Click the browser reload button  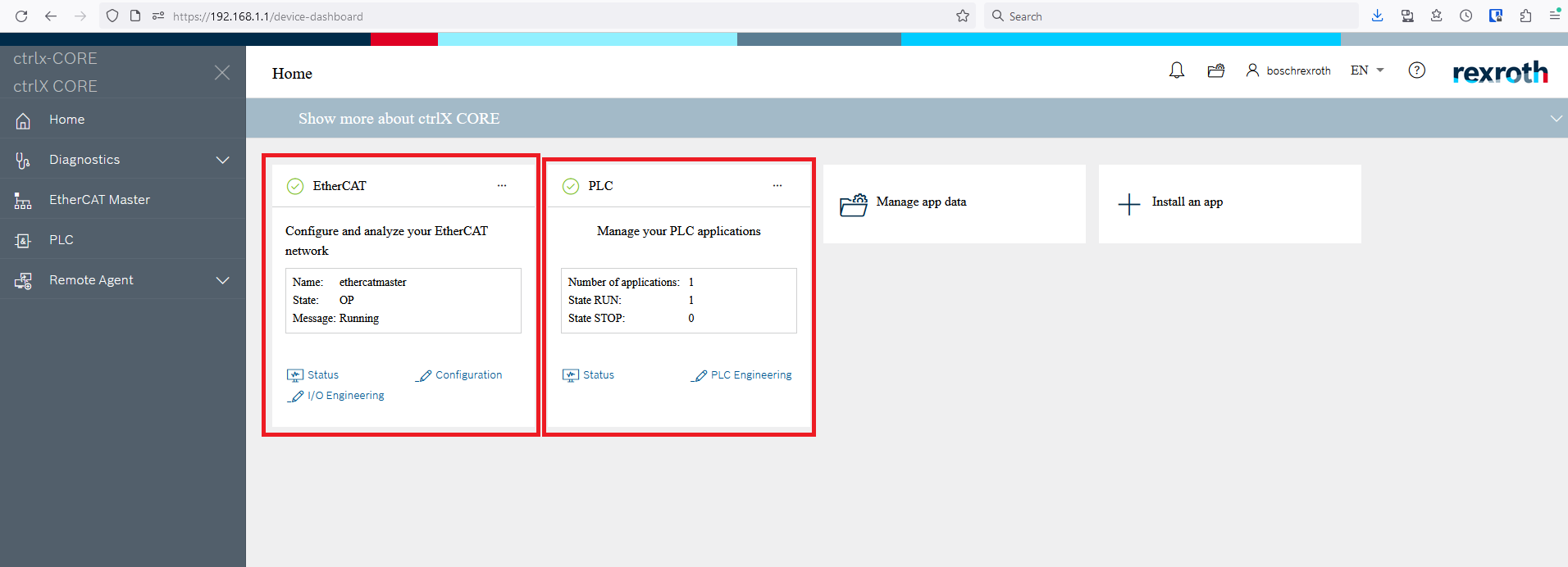[21, 16]
